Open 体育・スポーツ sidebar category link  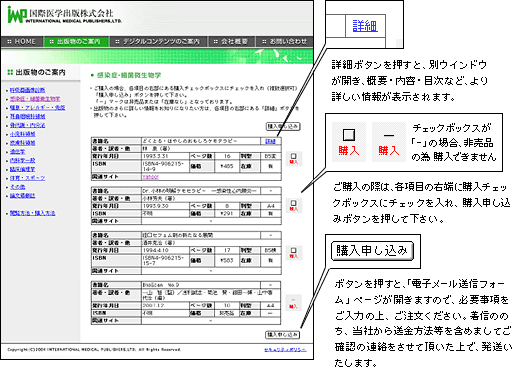click(x=27, y=178)
